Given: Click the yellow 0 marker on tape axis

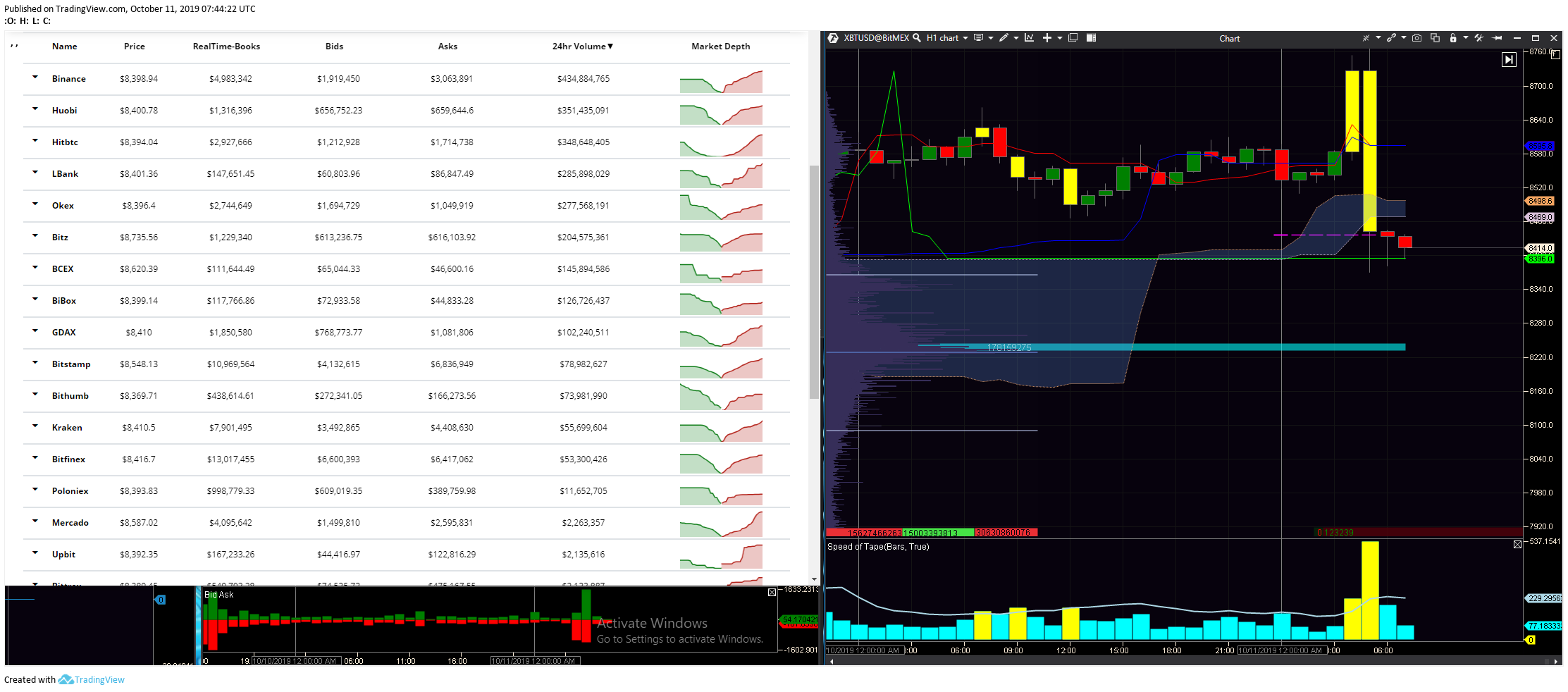Looking at the screenshot, I should [1530, 640].
